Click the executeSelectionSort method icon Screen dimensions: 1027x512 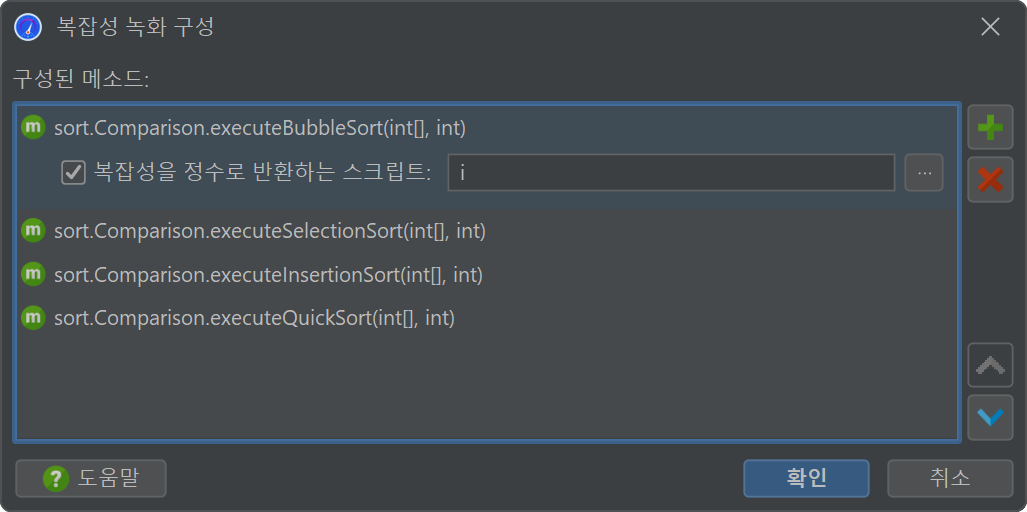click(x=33, y=230)
